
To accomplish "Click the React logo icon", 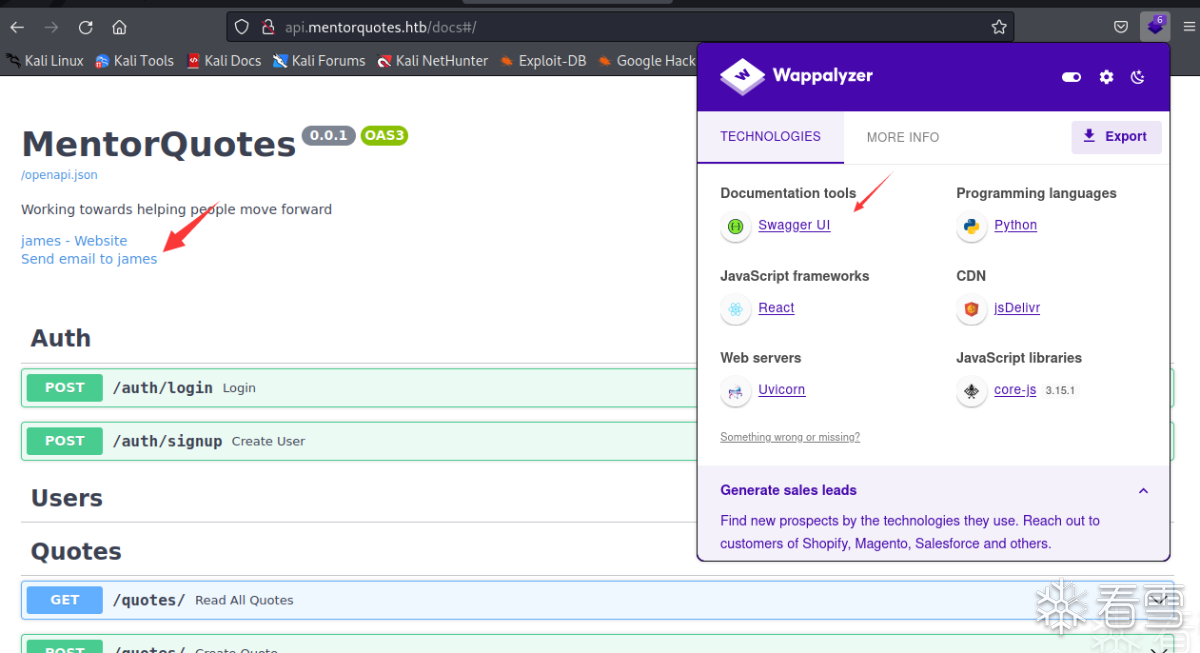I will pos(736,309).
